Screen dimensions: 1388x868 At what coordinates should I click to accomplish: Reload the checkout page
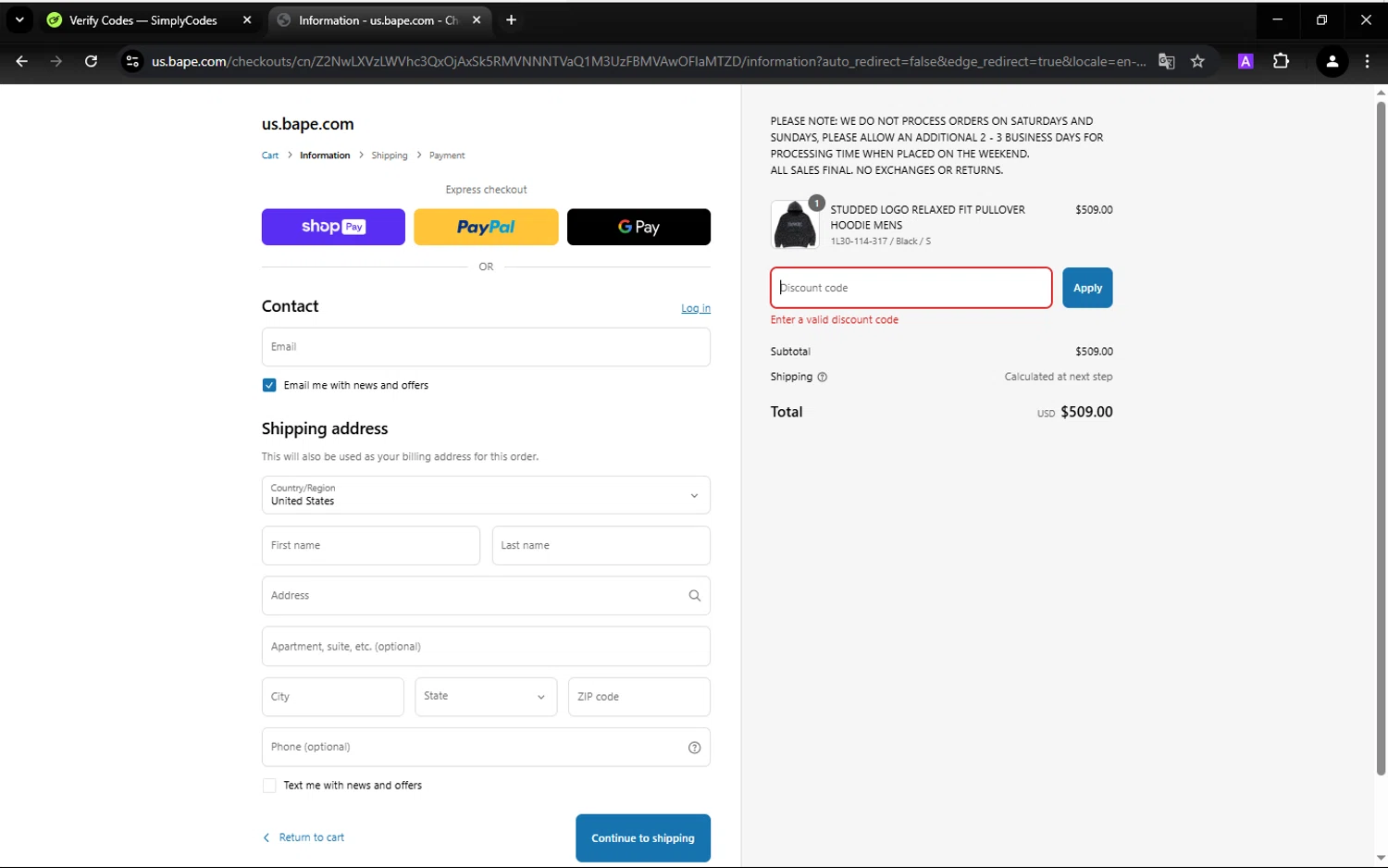pyautogui.click(x=91, y=61)
